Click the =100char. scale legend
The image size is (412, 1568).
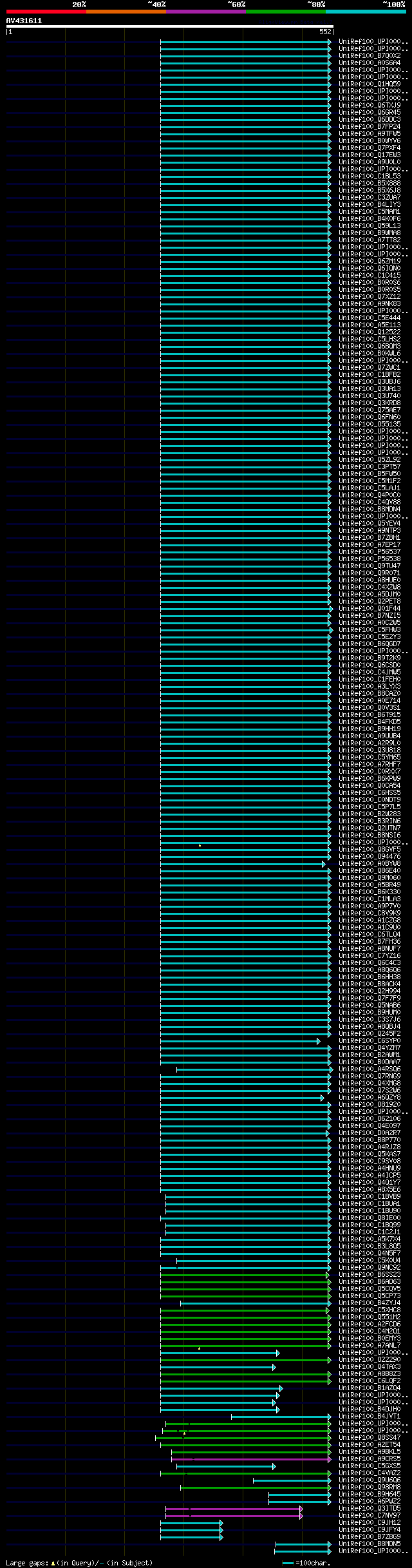click(306, 1563)
